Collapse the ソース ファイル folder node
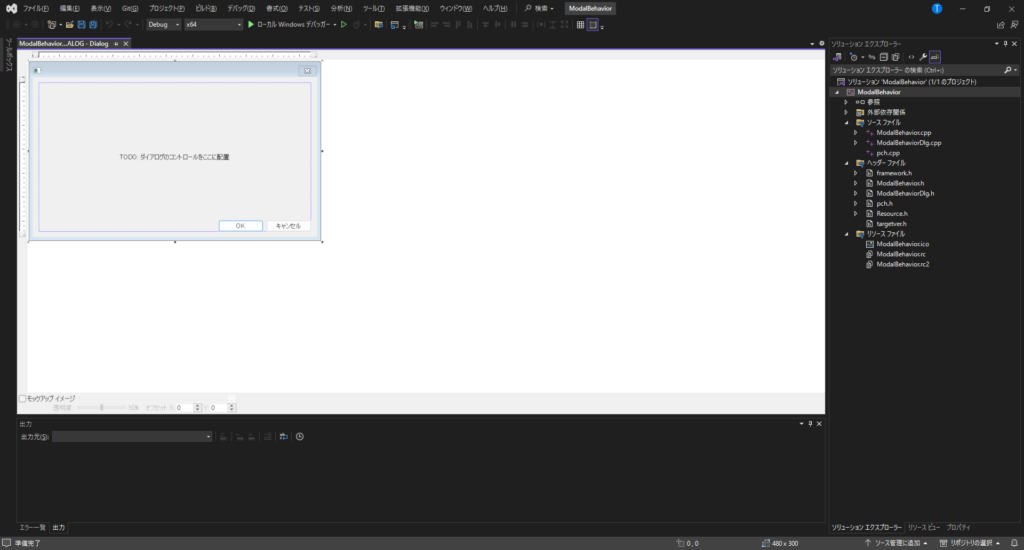The image size is (1024, 550). [846, 122]
